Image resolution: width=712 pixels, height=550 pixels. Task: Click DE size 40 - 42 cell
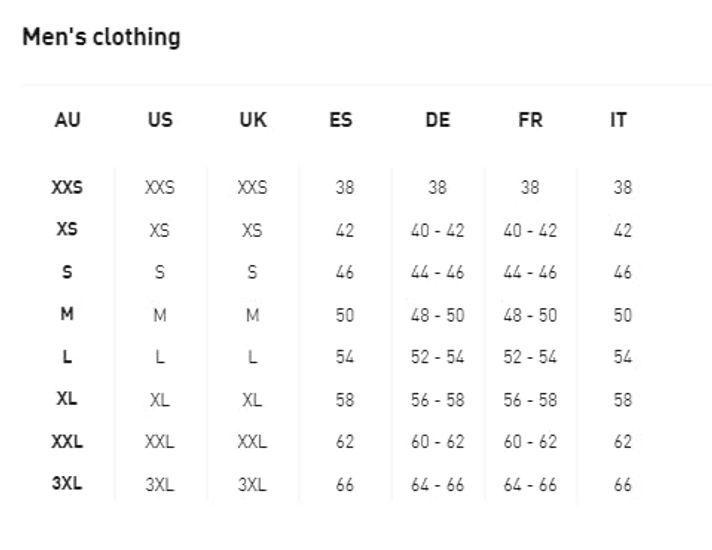(438, 230)
